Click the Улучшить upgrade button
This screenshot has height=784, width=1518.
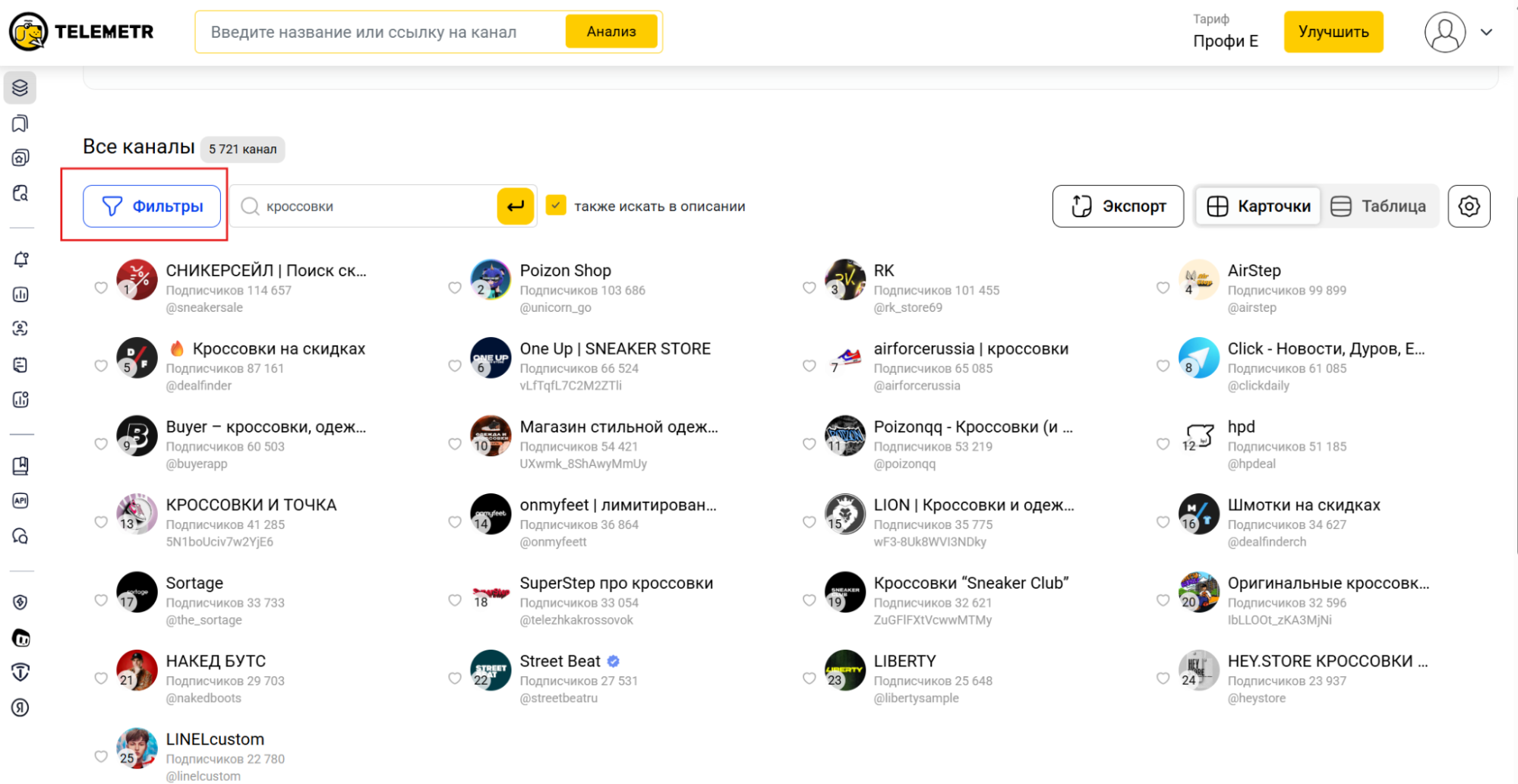pyautogui.click(x=1333, y=32)
